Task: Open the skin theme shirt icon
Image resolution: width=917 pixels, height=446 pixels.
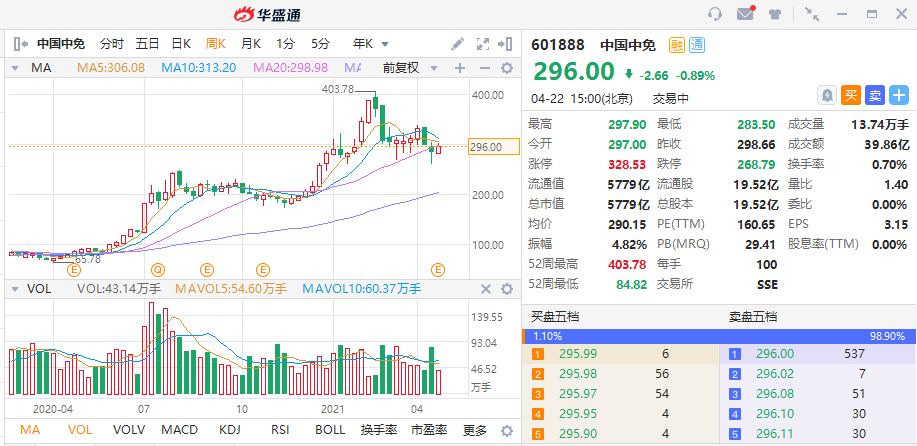Action: click(775, 15)
